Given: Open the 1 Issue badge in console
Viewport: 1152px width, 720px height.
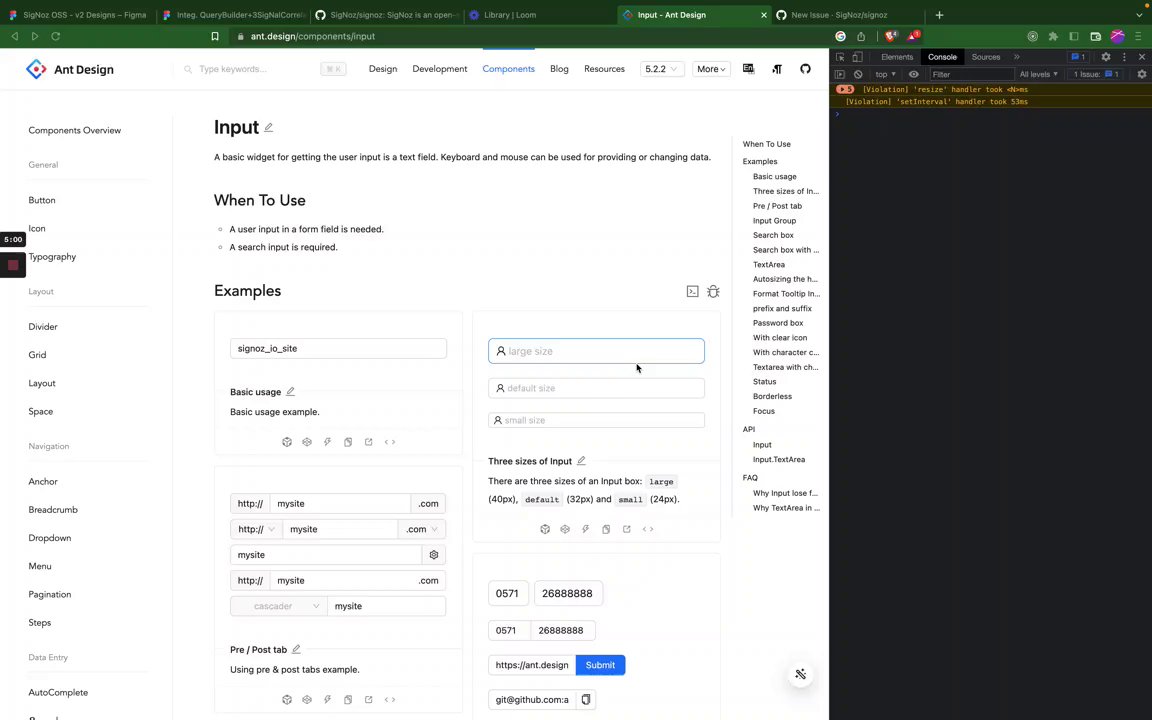Looking at the screenshot, I should pyautogui.click(x=1096, y=74).
